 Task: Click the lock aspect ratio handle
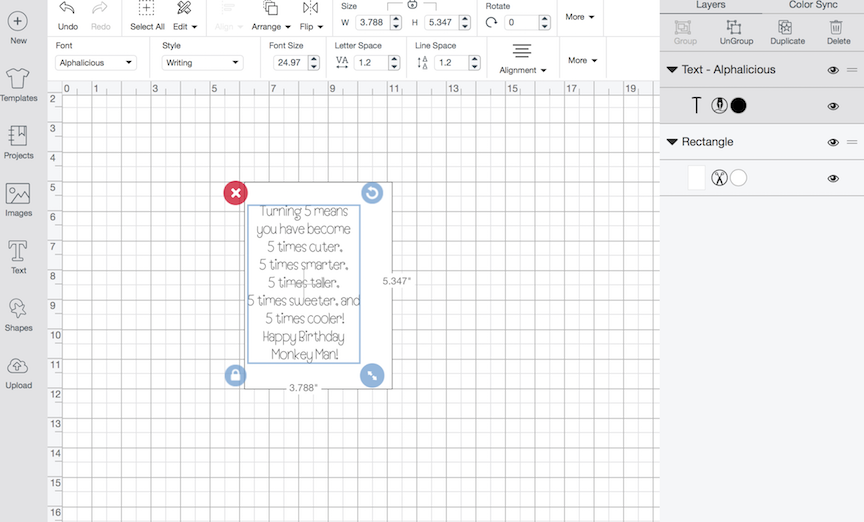tap(235, 376)
